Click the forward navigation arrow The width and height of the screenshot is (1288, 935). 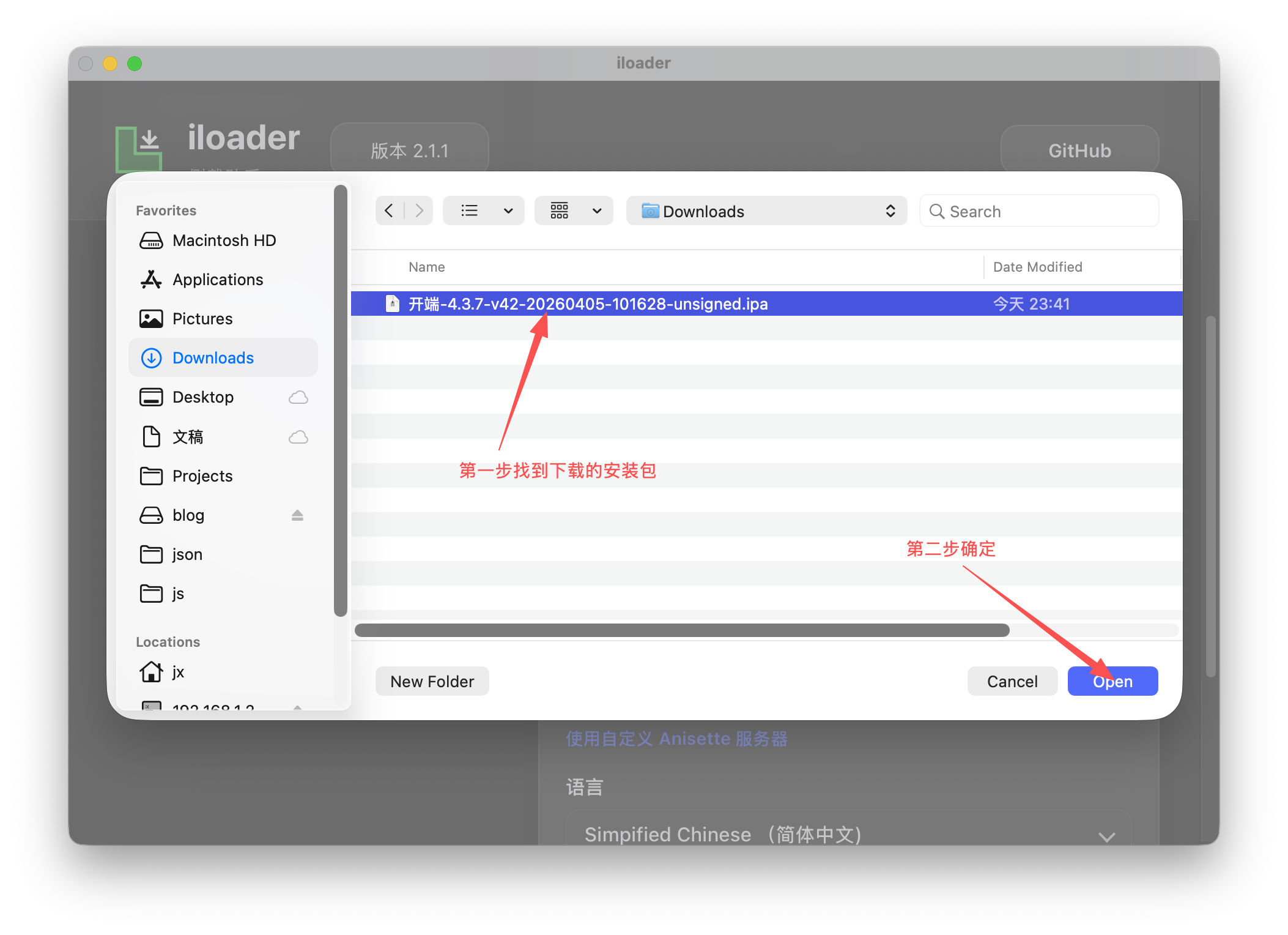419,211
